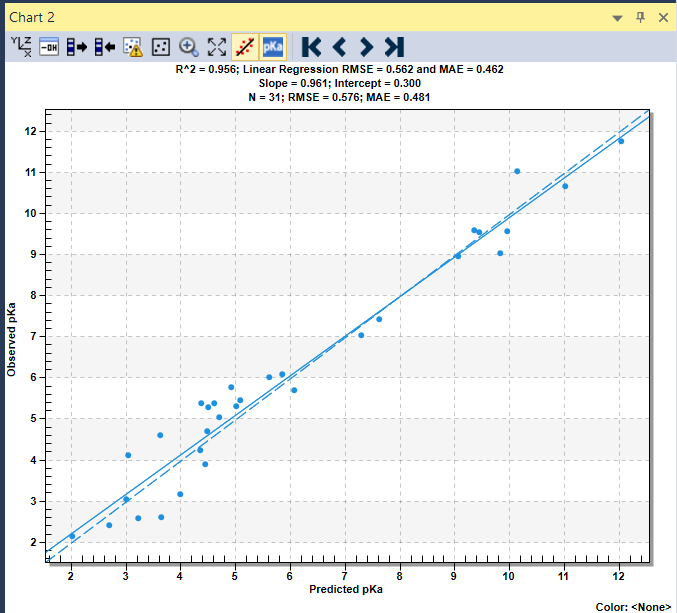
Task: Click the Predicted pKa axis label
Action: (346, 589)
